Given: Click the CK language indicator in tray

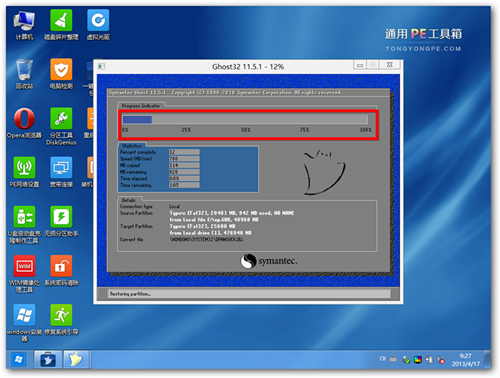Looking at the screenshot, I should (382, 359).
